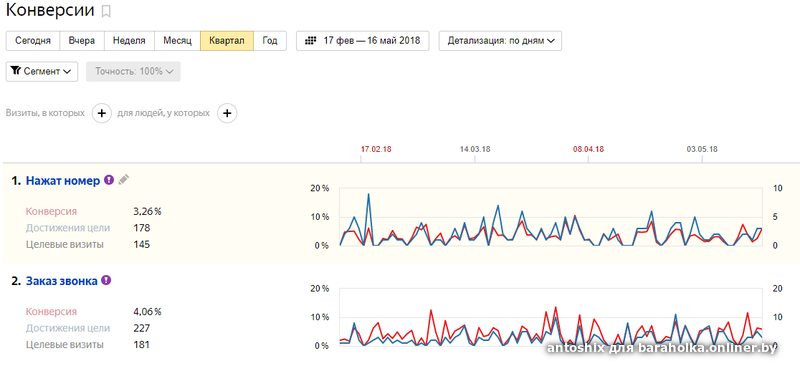Click the 03.05.18 timeline date marker
This screenshot has height=371, width=800.
(x=702, y=150)
